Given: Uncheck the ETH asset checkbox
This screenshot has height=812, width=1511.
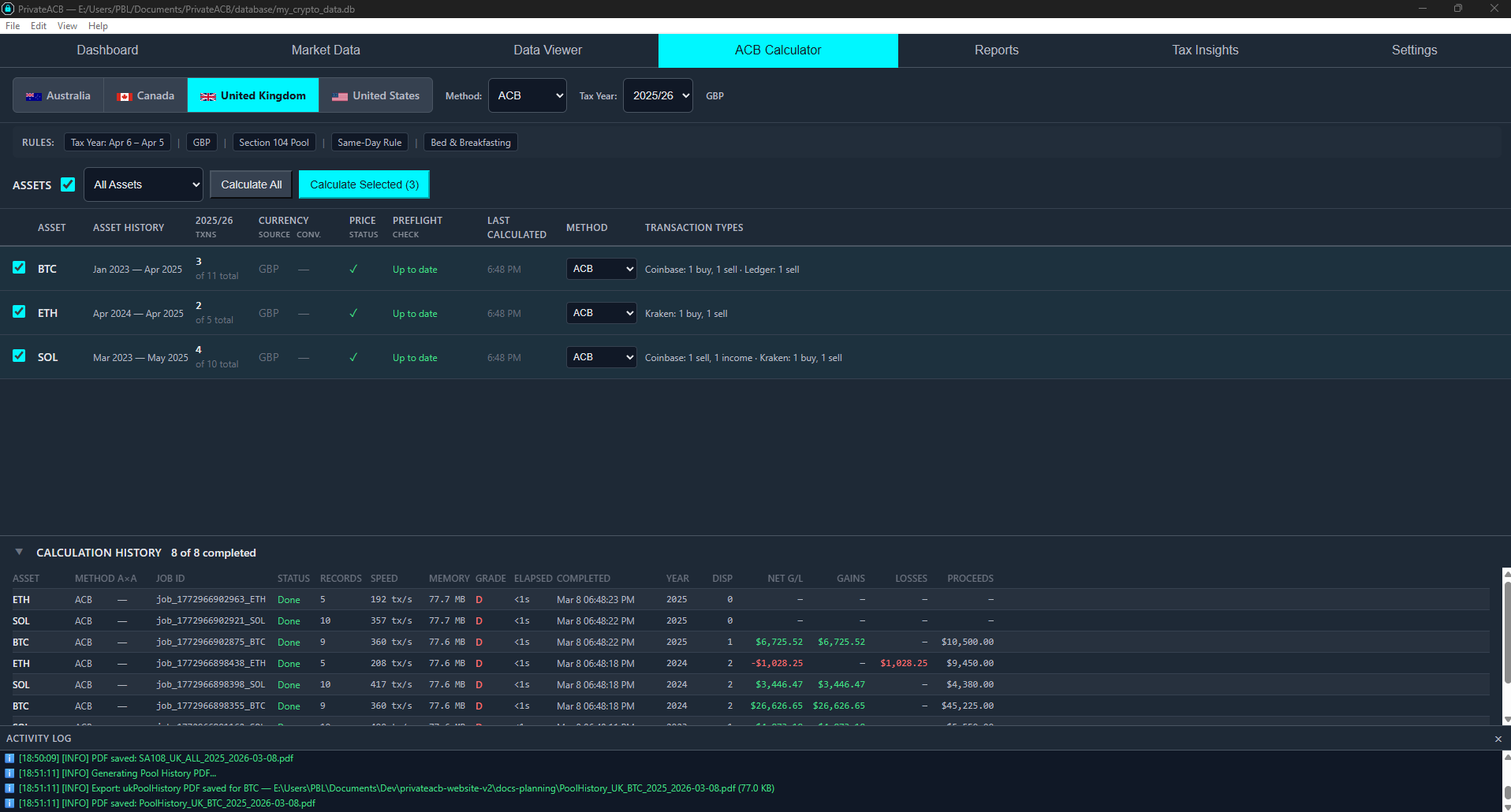Looking at the screenshot, I should 19,312.
